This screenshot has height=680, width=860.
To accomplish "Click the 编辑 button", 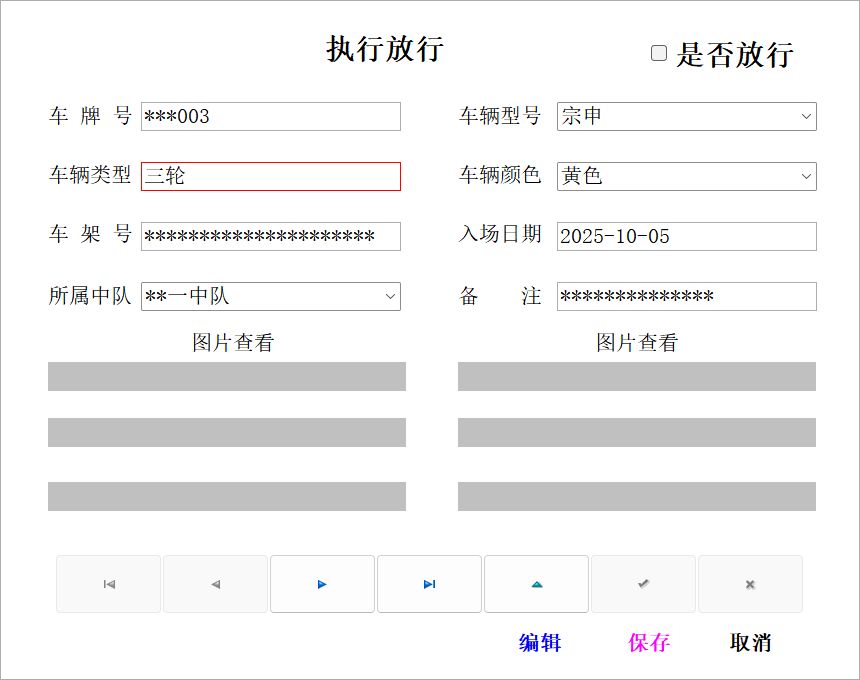I will [540, 642].
